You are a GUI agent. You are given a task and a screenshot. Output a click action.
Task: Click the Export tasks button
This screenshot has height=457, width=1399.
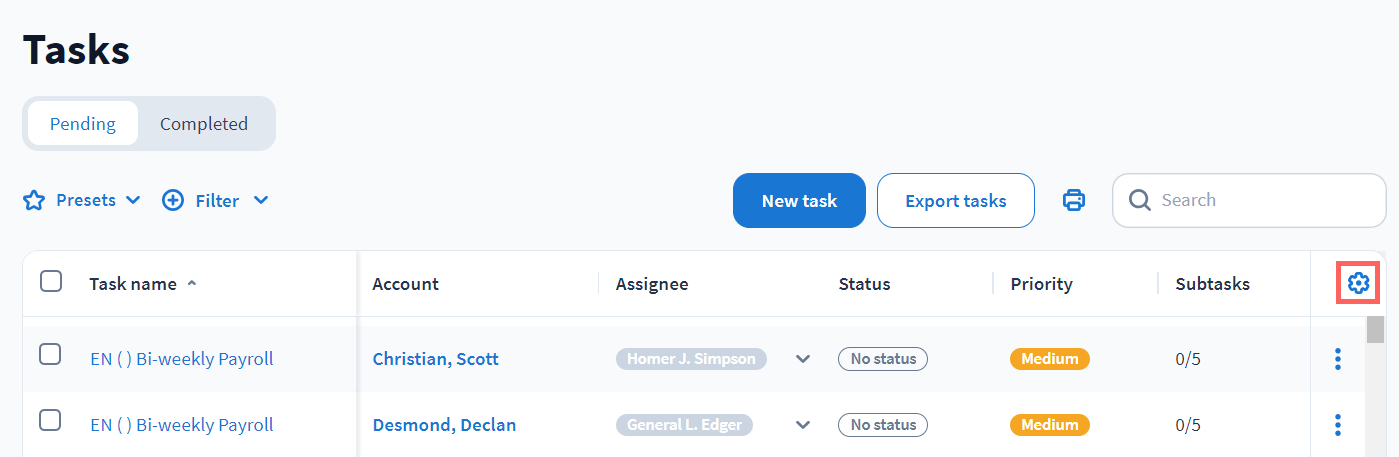coord(955,201)
